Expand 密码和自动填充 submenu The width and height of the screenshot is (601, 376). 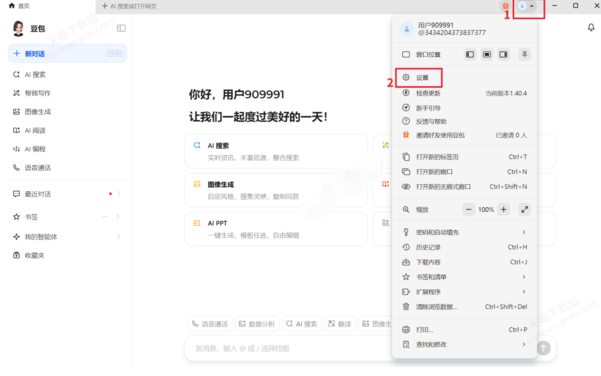[x=465, y=232]
